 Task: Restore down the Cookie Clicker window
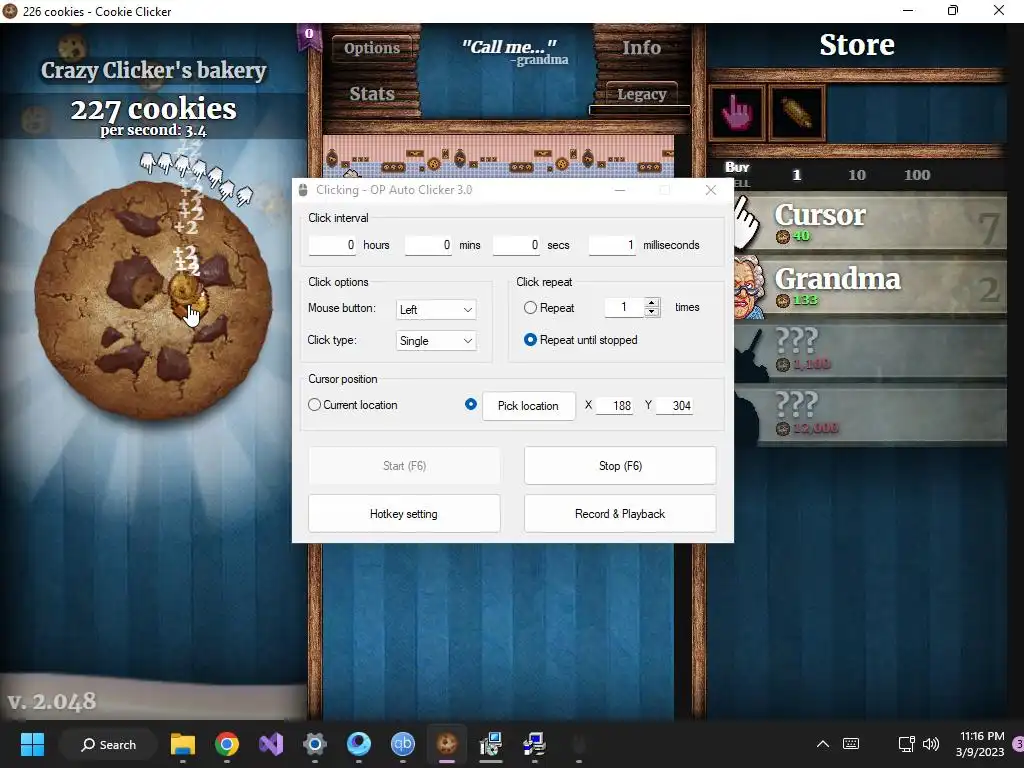point(953,10)
